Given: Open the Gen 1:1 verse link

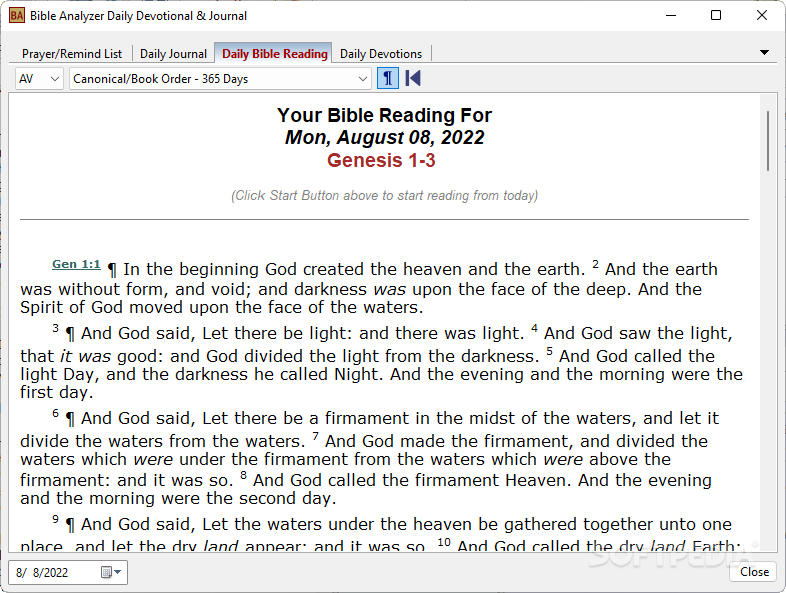Looking at the screenshot, I should 76,264.
